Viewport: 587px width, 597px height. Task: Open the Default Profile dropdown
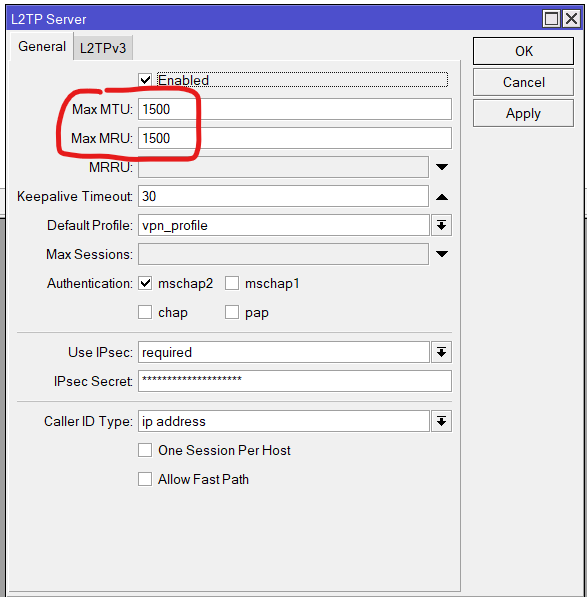tap(442, 225)
